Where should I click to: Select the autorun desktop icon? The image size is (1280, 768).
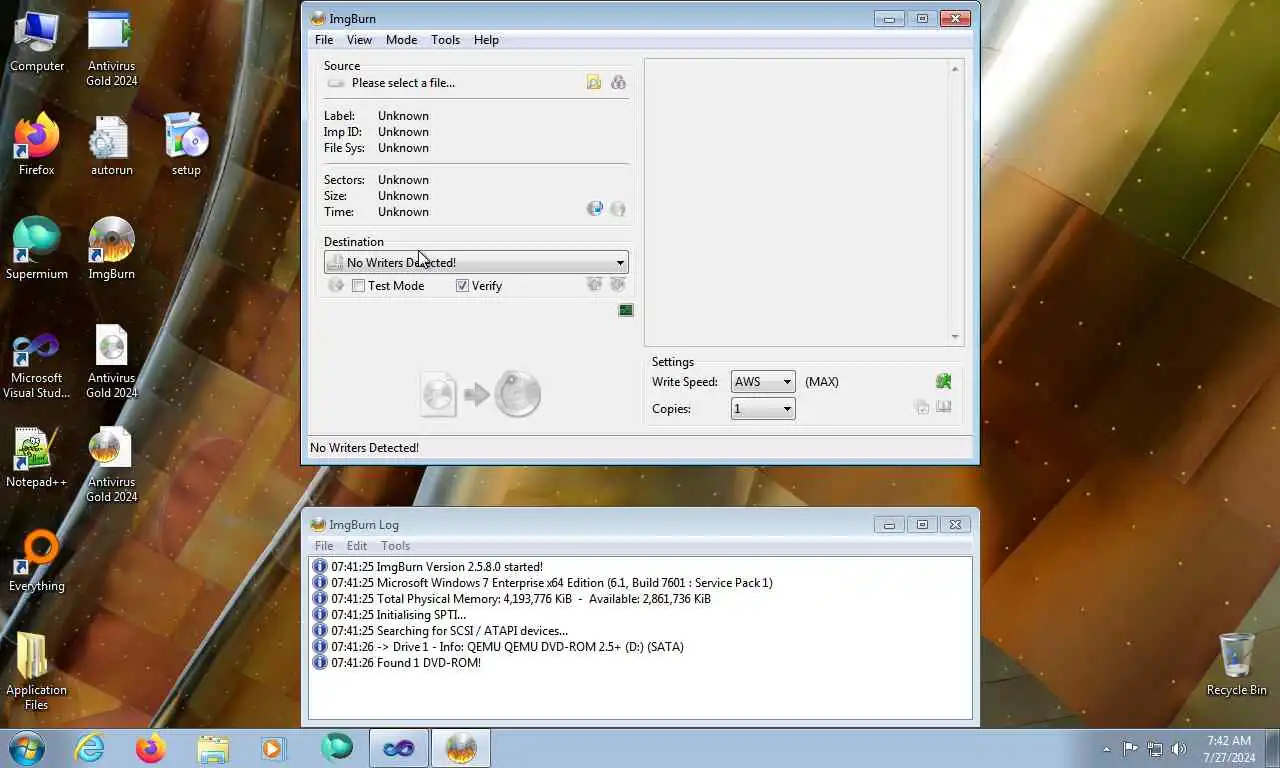click(x=111, y=146)
